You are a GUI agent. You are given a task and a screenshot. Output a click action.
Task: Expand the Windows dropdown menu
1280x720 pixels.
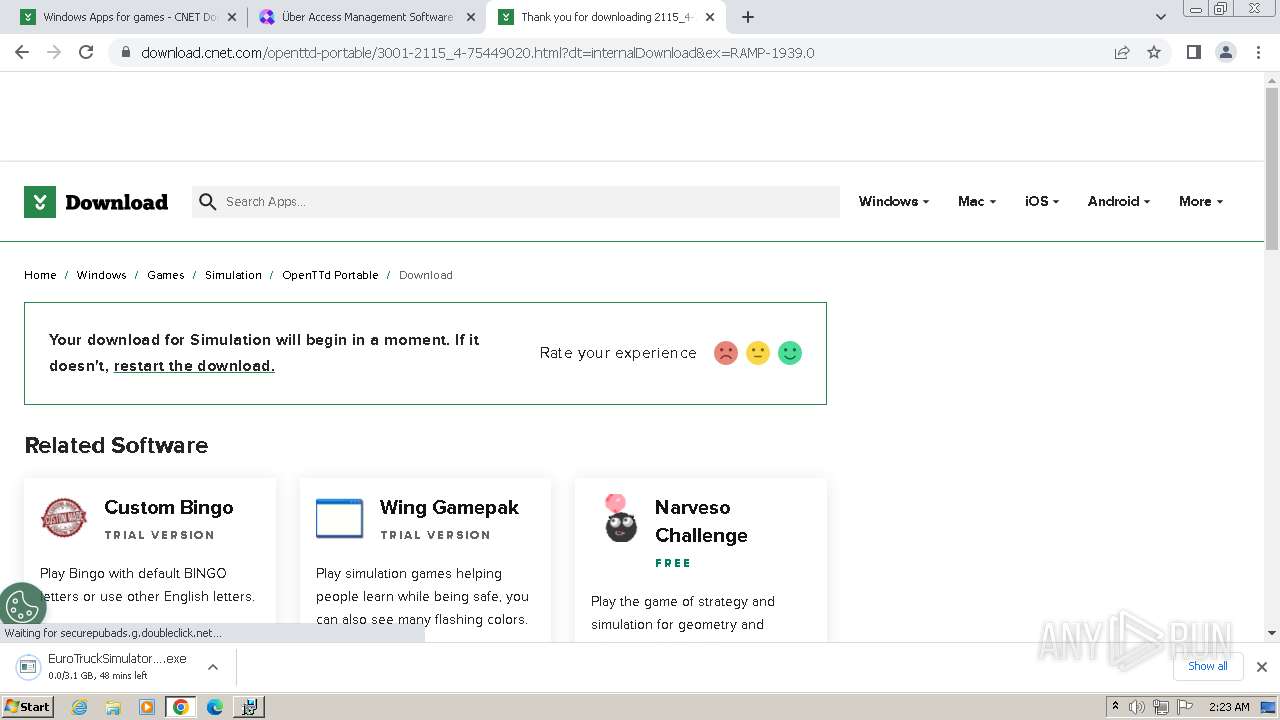click(894, 201)
